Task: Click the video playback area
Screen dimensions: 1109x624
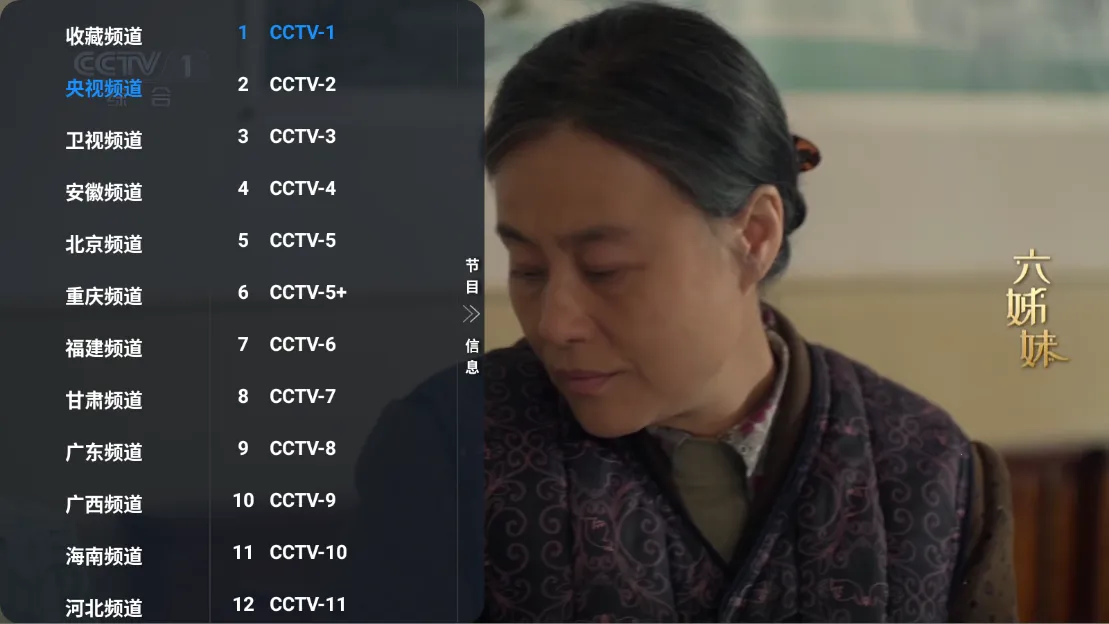Action: 796,312
